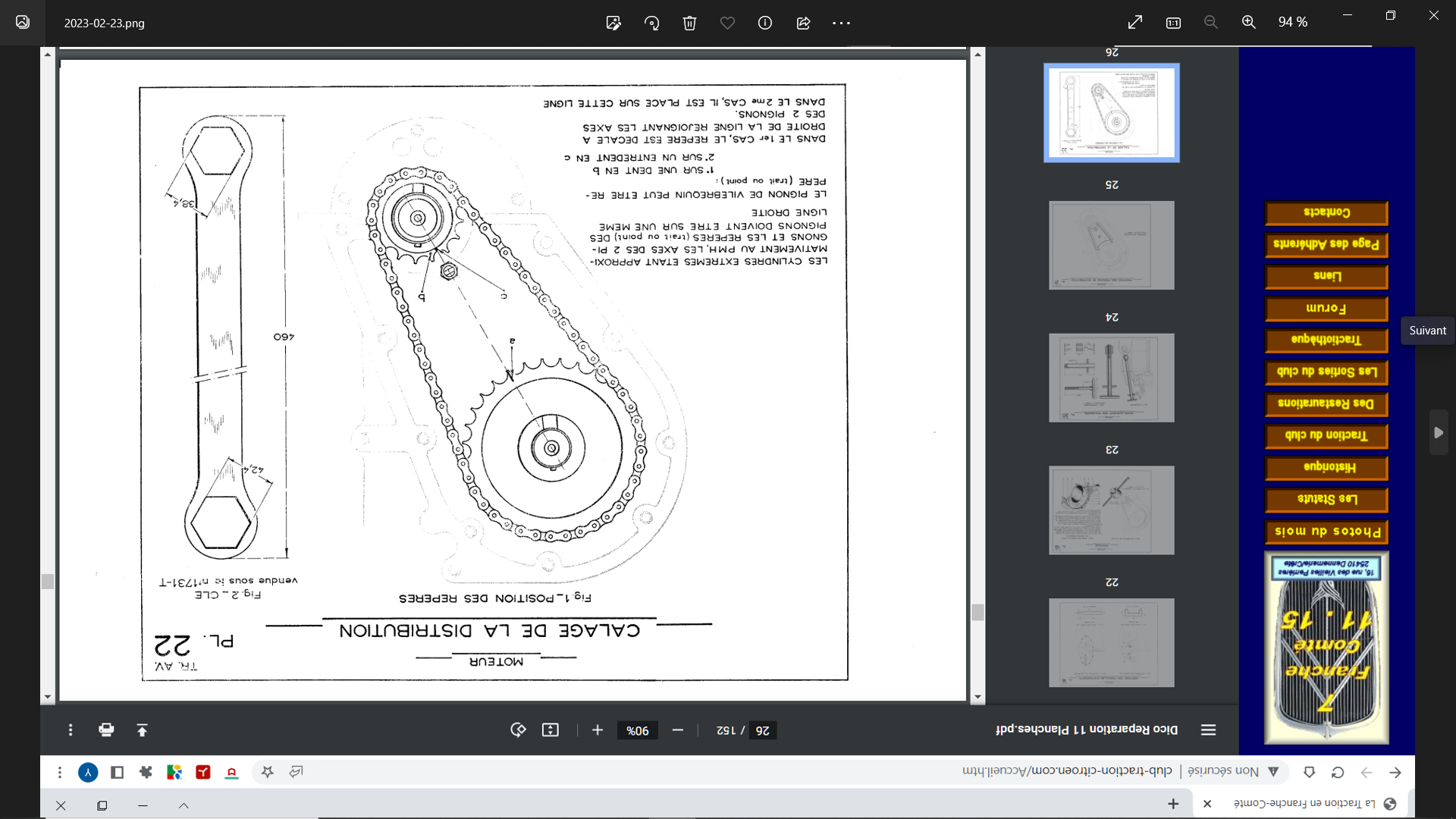The width and height of the screenshot is (1456, 819).
Task: Open the file info panel
Action: [x=765, y=23]
